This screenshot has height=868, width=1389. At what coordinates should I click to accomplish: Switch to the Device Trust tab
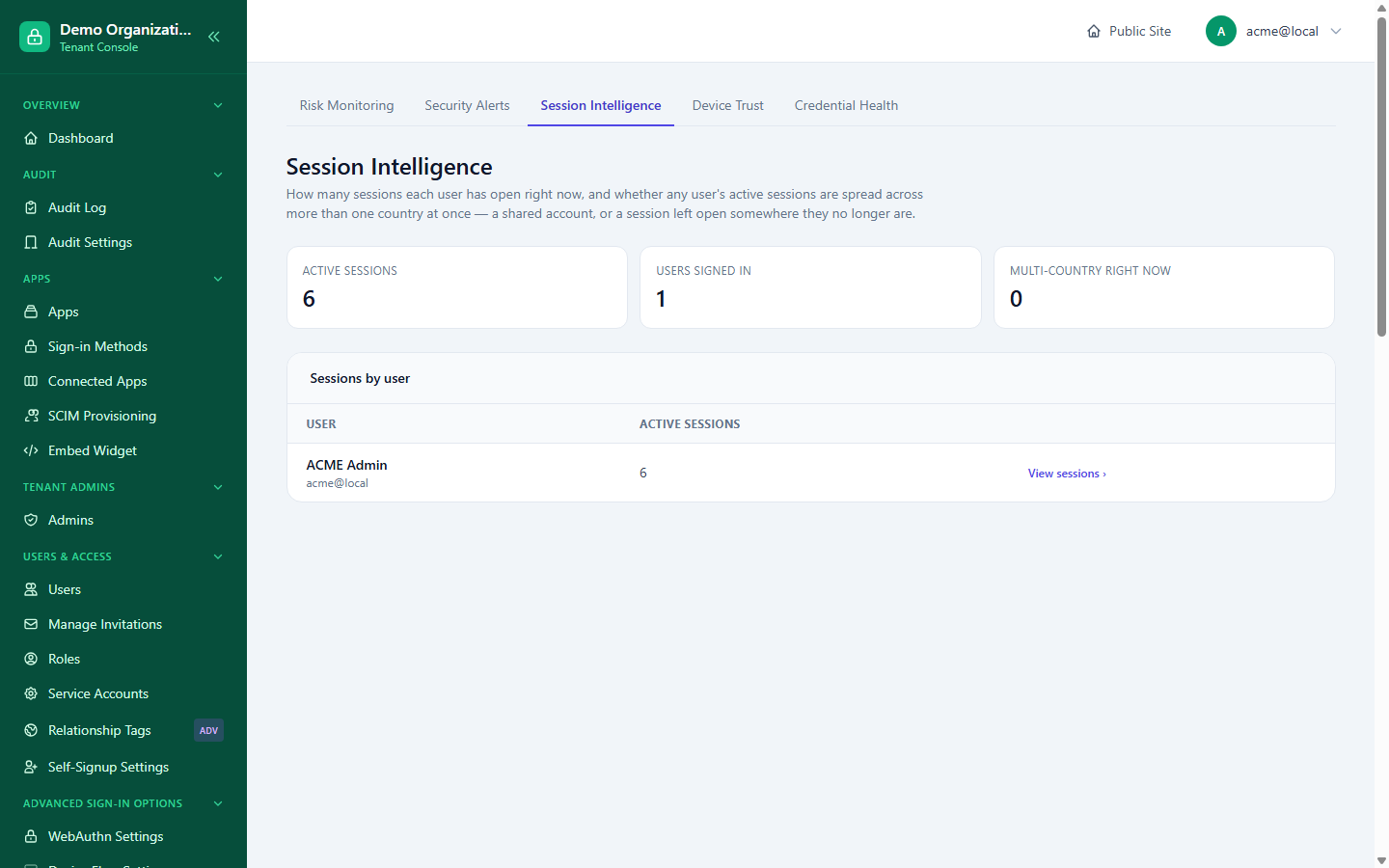click(x=727, y=106)
